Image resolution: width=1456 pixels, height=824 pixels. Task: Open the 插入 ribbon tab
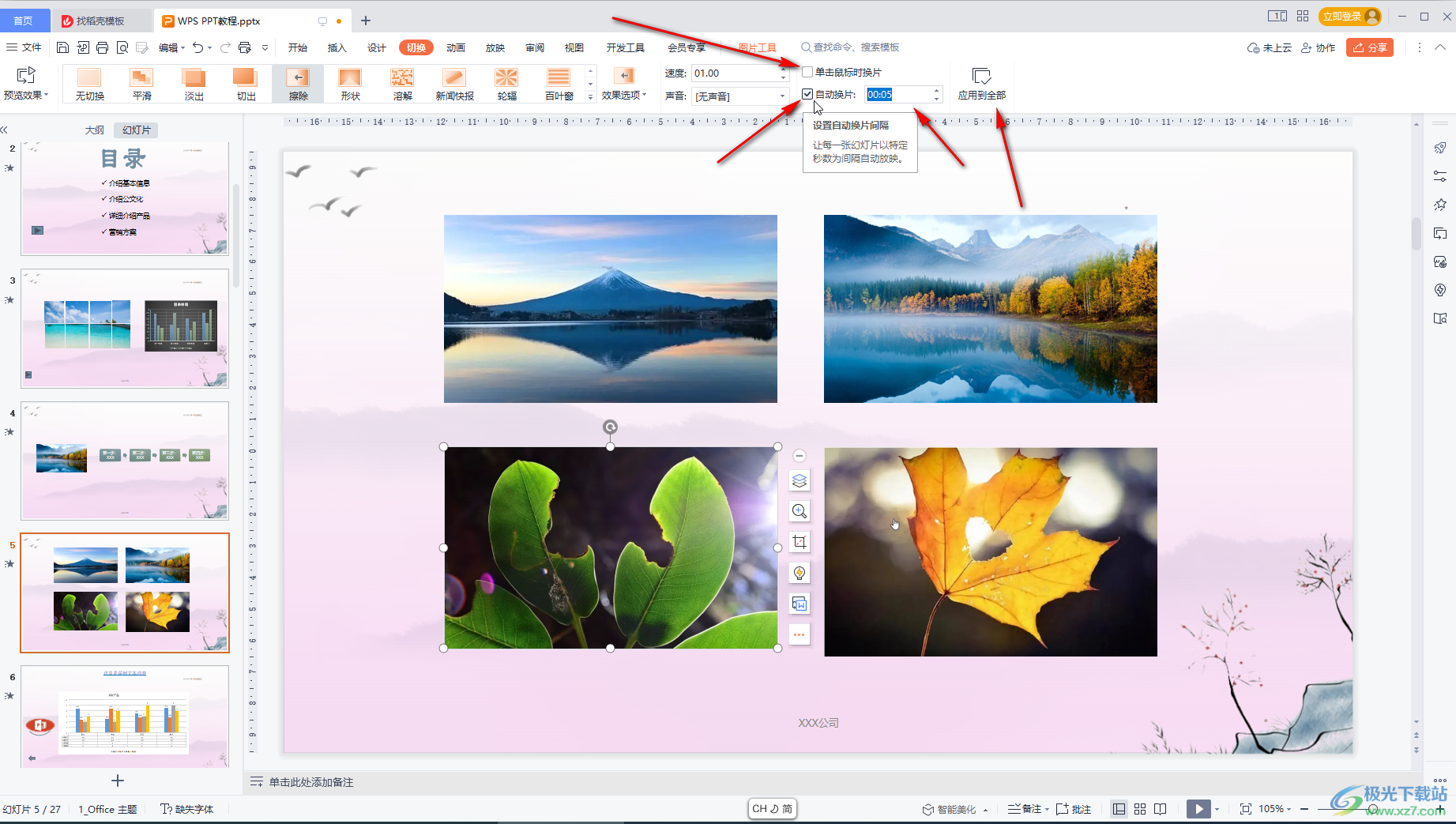click(x=337, y=47)
